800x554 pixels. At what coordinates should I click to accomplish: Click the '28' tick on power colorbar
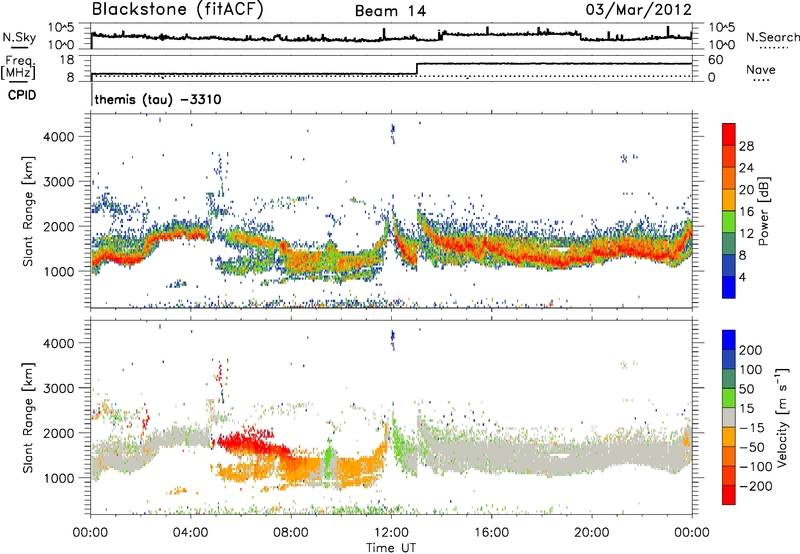pos(746,146)
